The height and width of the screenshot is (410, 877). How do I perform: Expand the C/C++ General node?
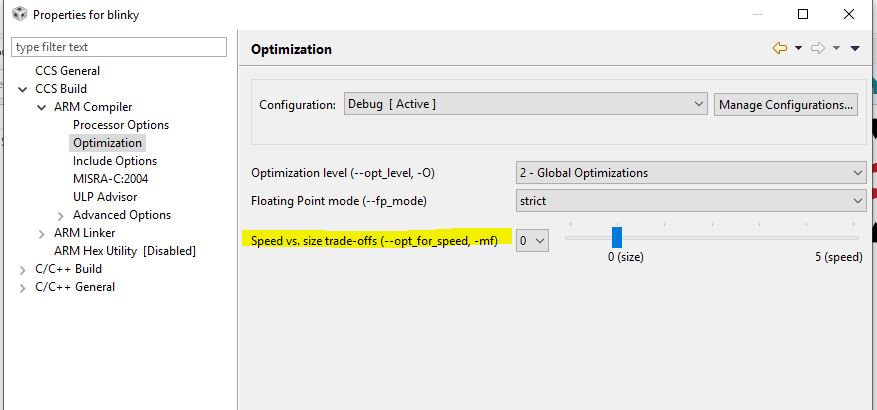tap(24, 287)
